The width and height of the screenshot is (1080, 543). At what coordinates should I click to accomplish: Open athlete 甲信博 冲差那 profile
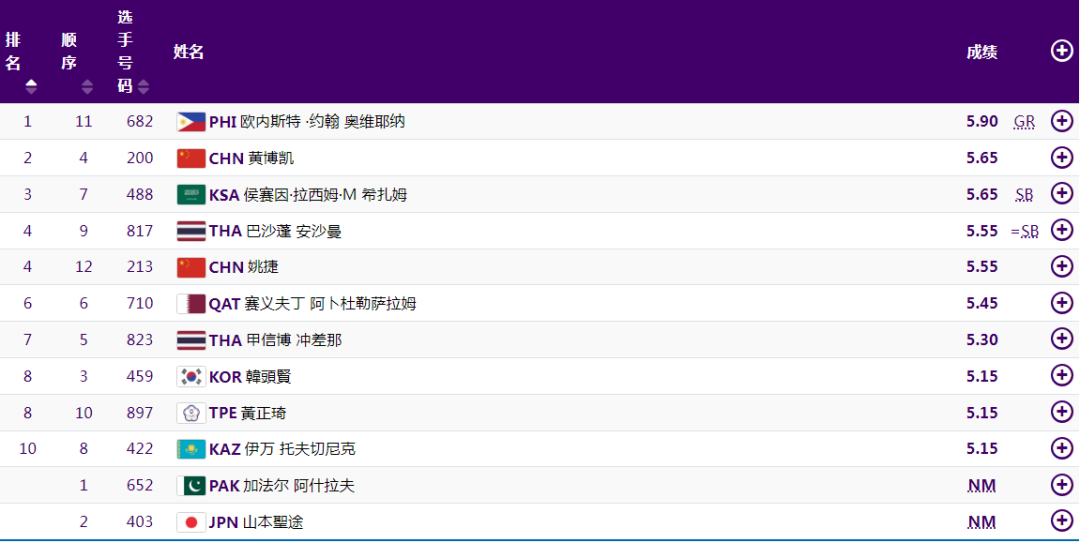294,340
